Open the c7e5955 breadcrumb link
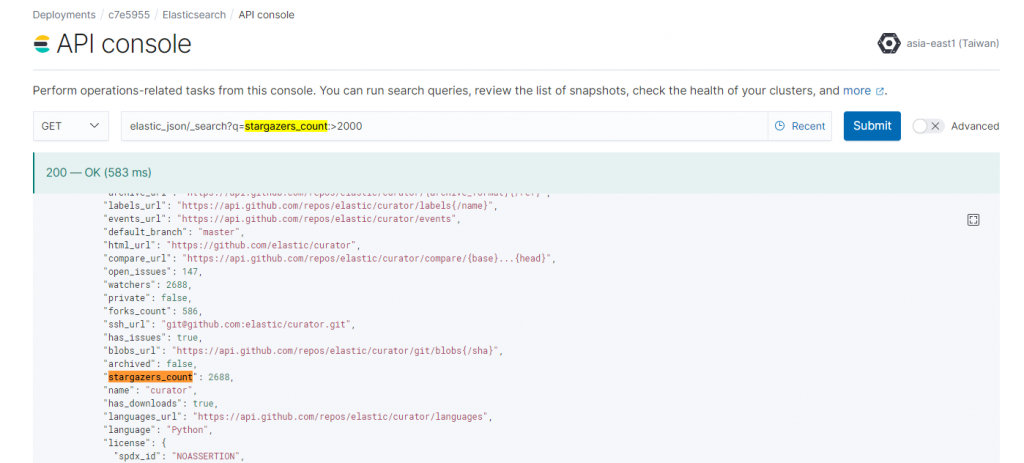The image size is (1024, 463). (x=129, y=14)
